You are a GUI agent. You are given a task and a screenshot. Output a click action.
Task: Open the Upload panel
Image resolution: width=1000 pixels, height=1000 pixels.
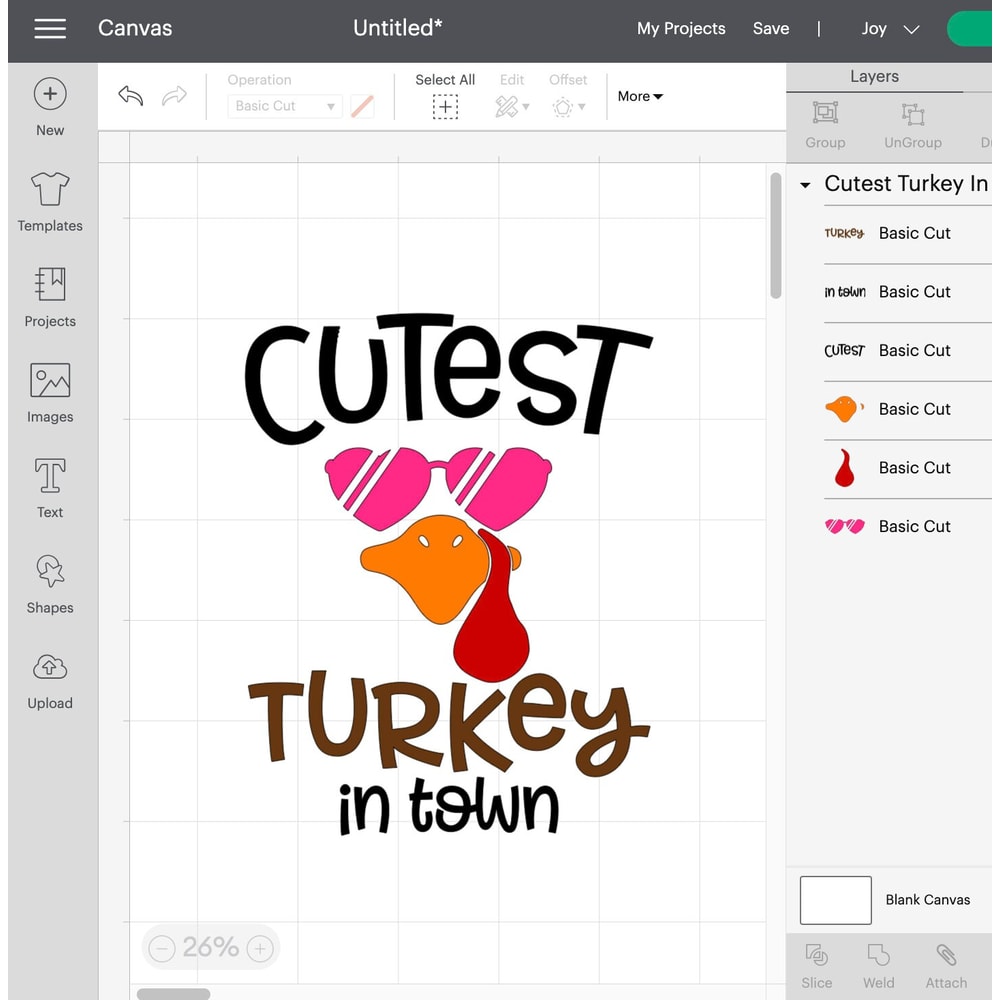pyautogui.click(x=49, y=678)
